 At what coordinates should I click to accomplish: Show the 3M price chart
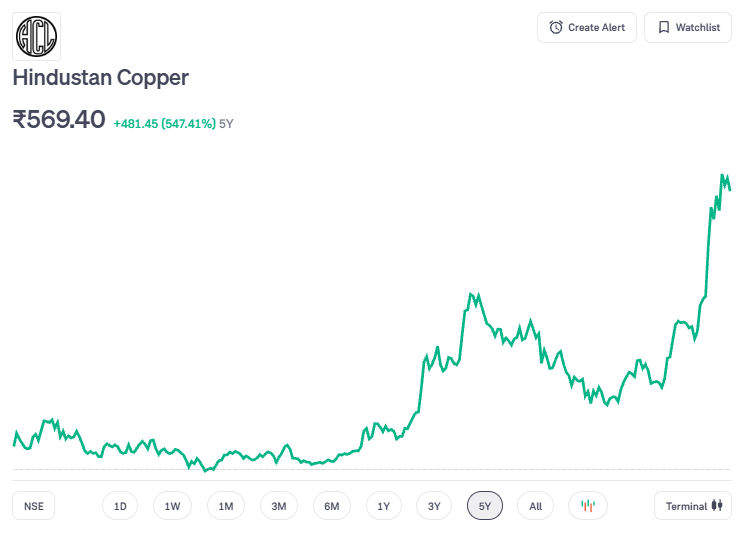(279, 506)
